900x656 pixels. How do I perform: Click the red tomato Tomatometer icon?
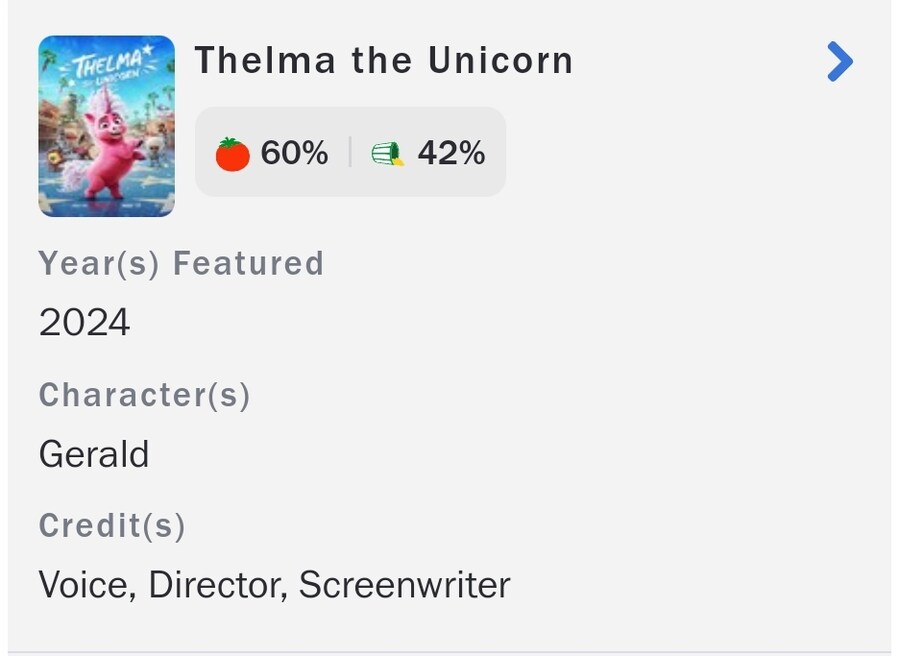click(x=232, y=153)
